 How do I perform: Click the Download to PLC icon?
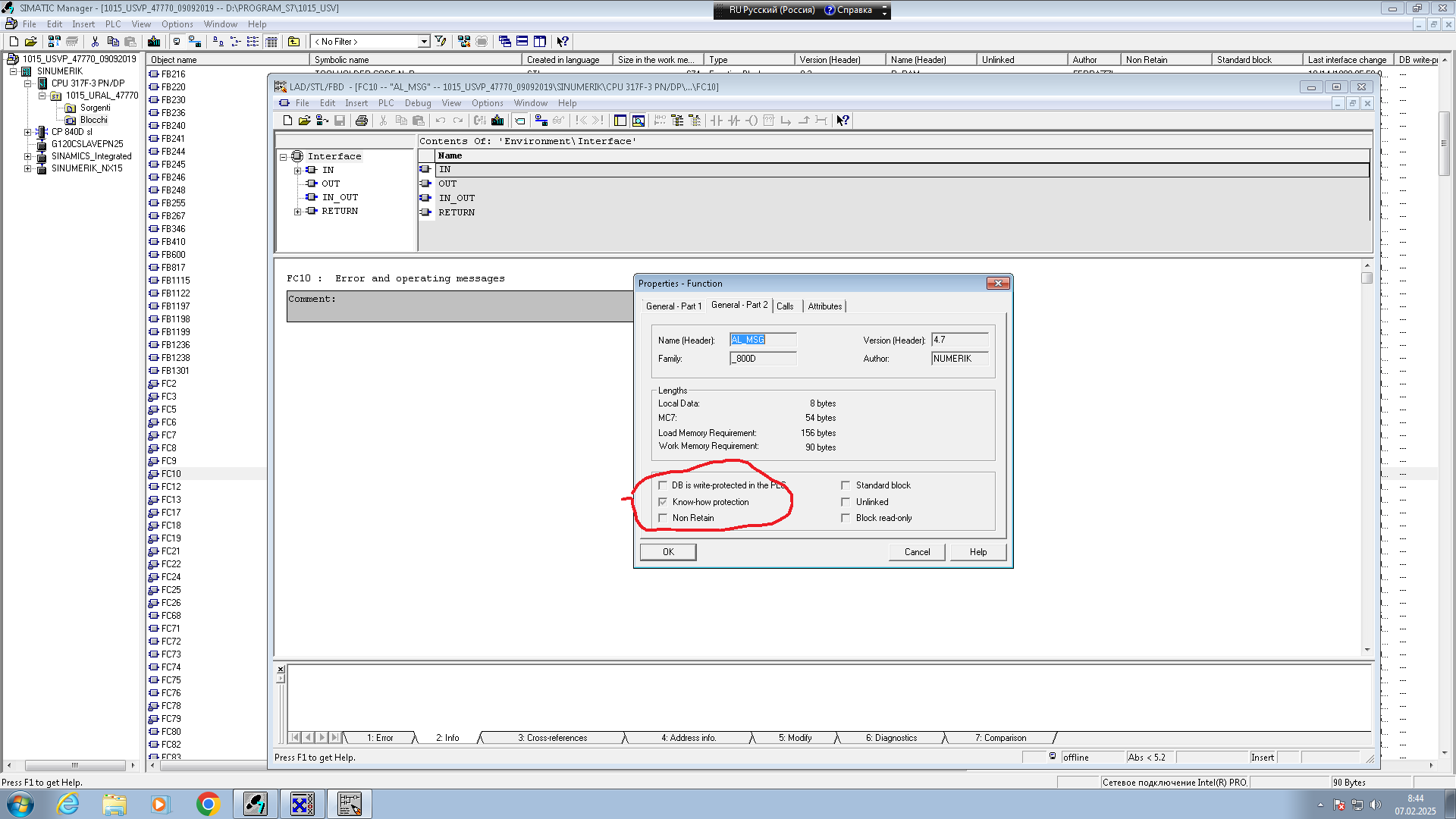[497, 121]
